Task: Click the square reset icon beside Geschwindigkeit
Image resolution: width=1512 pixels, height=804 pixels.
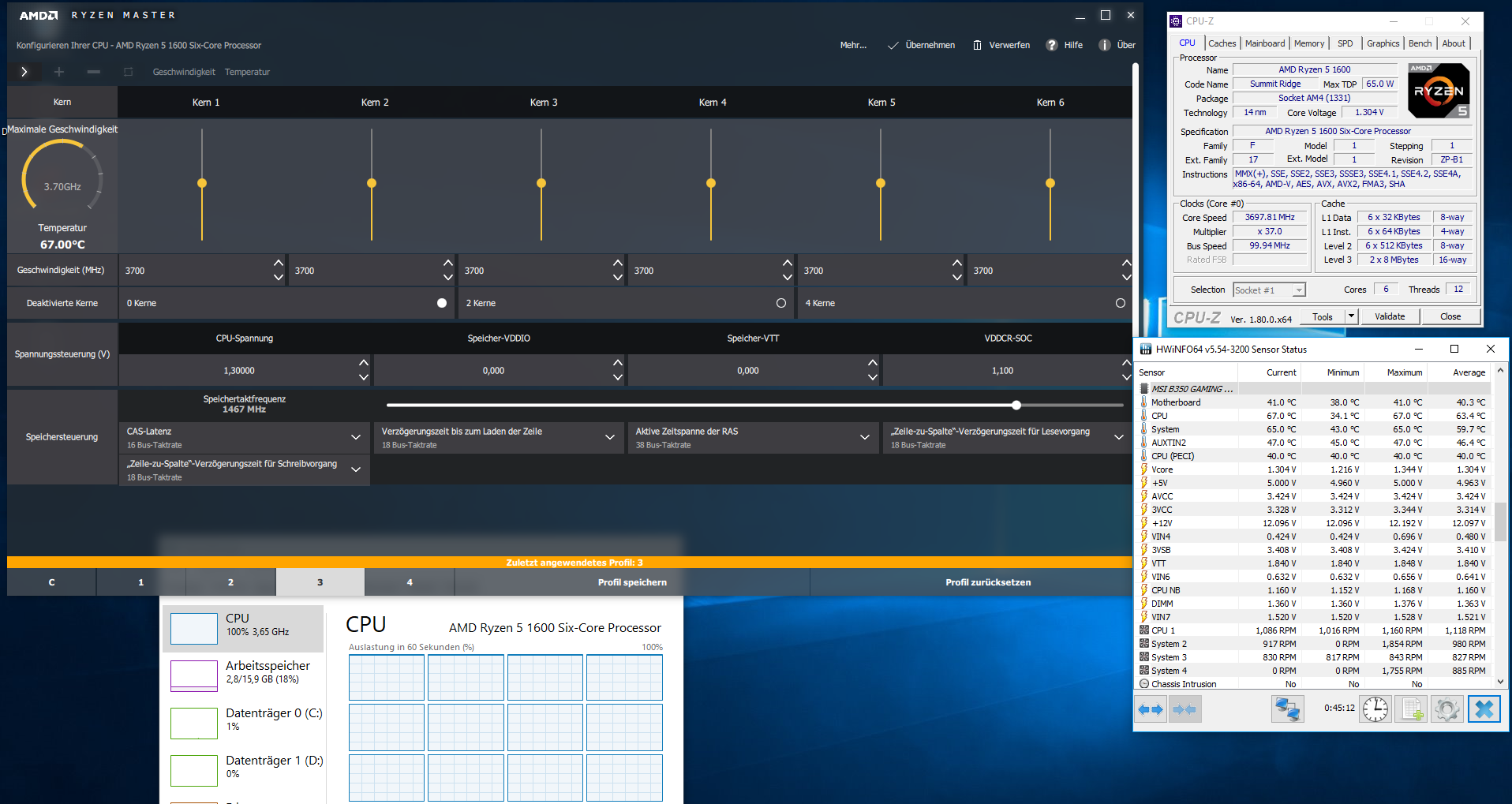Action: click(x=128, y=72)
